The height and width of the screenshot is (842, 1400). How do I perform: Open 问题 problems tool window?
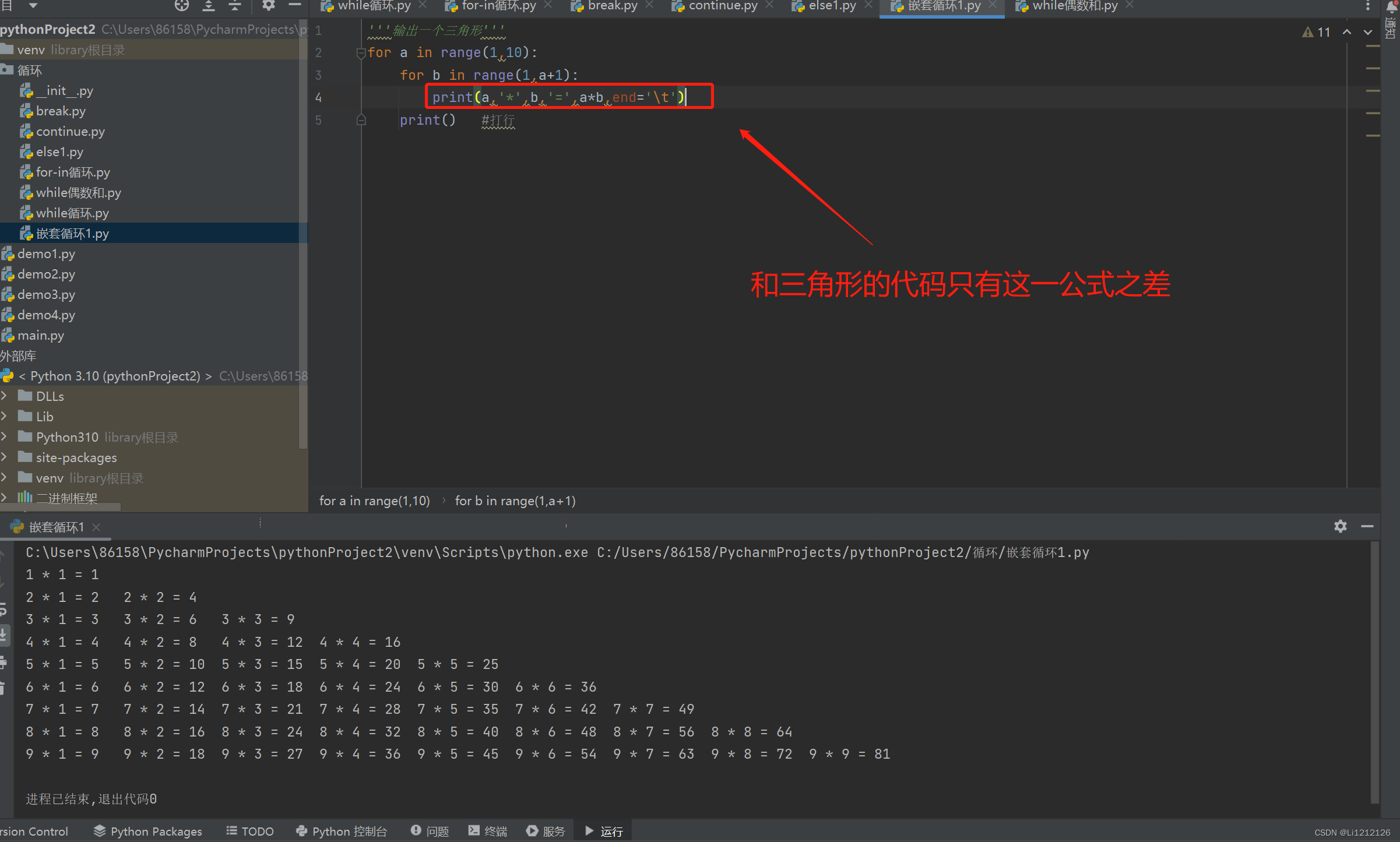pos(430,831)
